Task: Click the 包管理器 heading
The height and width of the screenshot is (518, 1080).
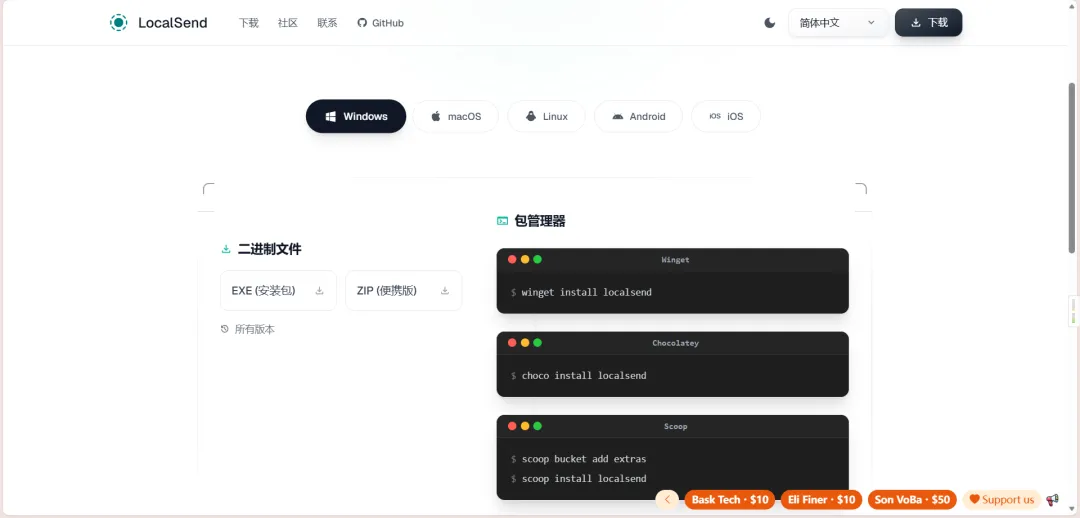Action: pos(540,221)
